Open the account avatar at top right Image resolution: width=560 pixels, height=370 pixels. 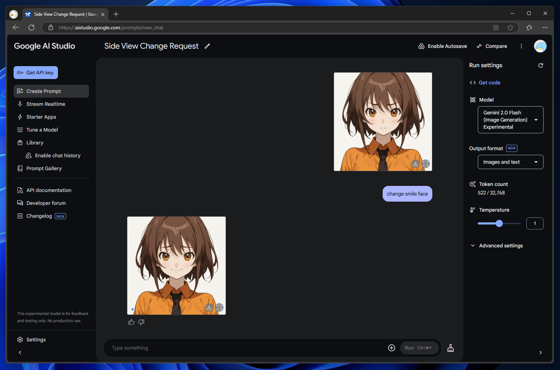click(540, 46)
